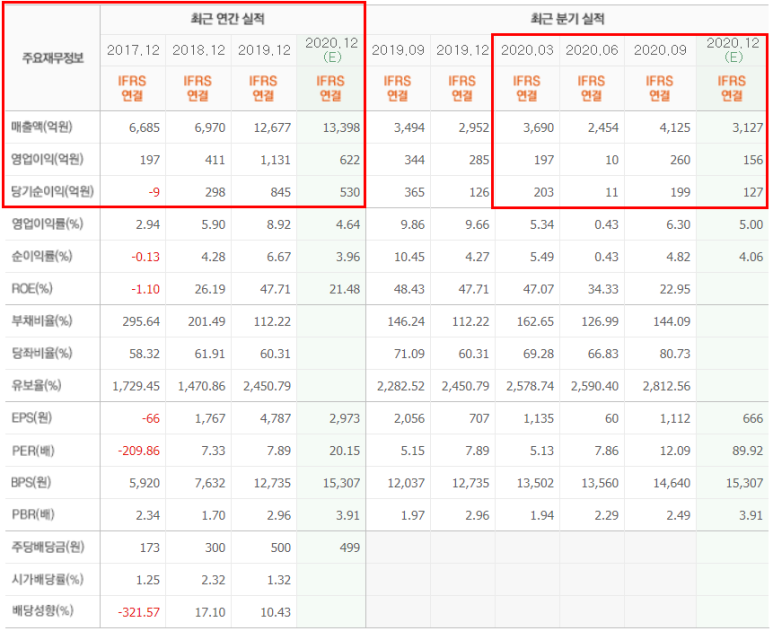The height and width of the screenshot is (631, 773).
Task: Click the BPS(원) row label
Action: 31,483
